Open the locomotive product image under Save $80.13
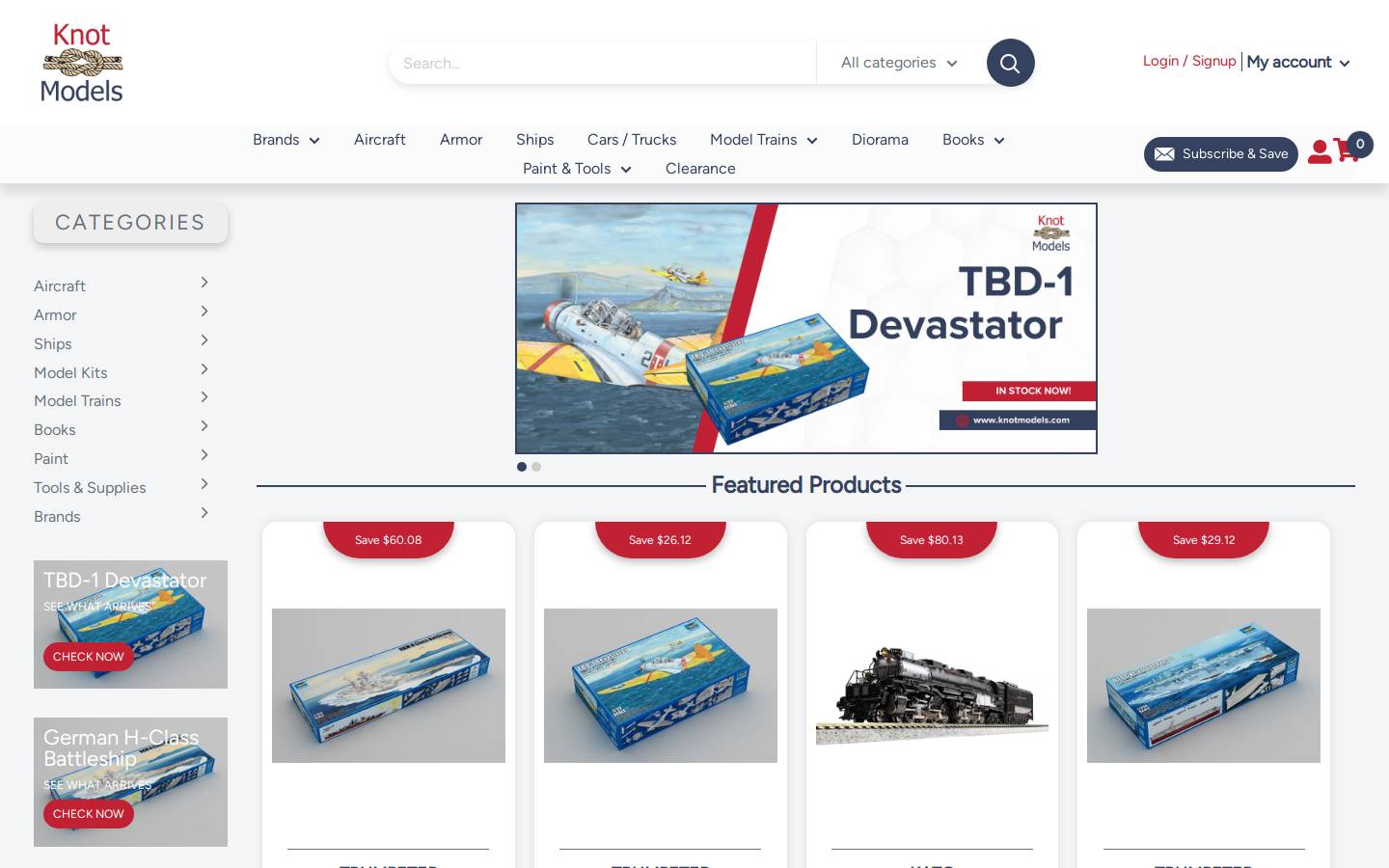The image size is (1389, 868). 932,686
